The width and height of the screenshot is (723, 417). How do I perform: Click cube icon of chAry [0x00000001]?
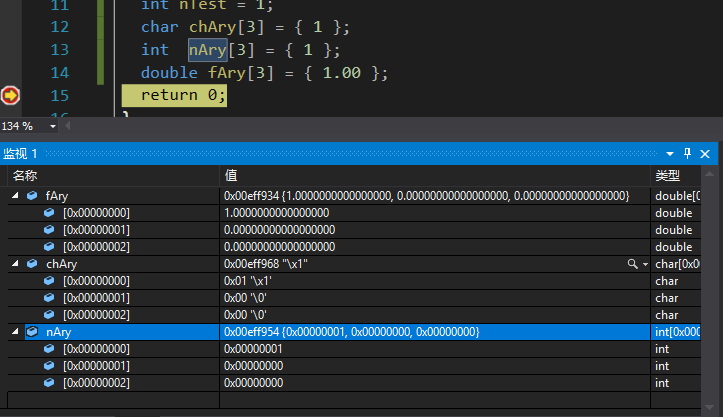tap(49, 298)
